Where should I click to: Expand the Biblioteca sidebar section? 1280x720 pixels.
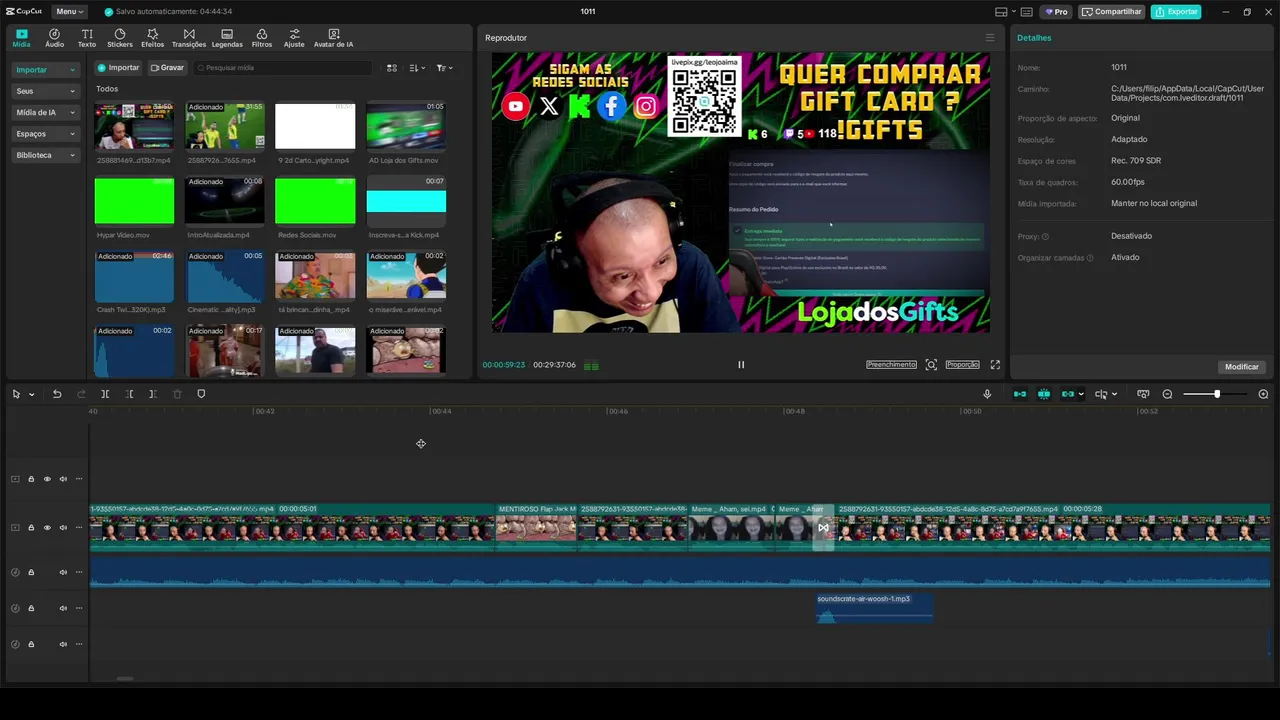click(x=45, y=155)
